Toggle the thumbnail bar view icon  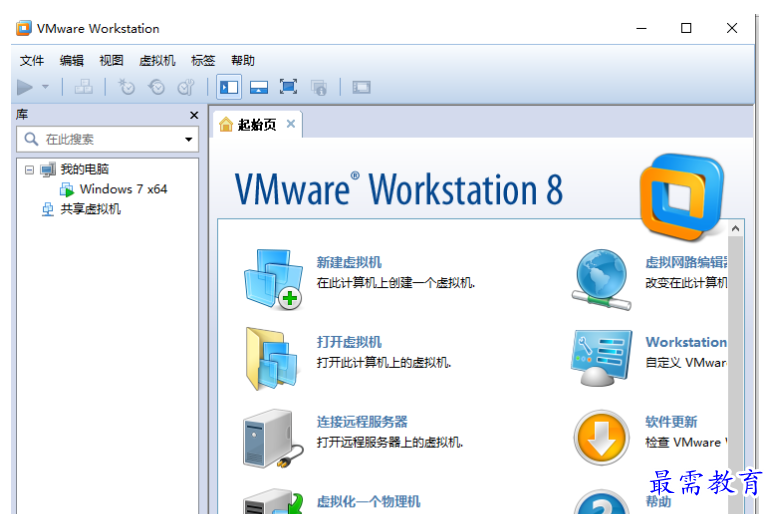click(259, 88)
